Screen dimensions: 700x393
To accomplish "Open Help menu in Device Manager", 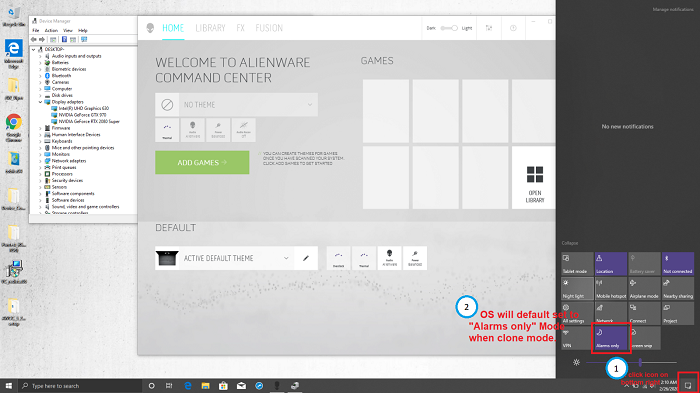I will [83, 30].
